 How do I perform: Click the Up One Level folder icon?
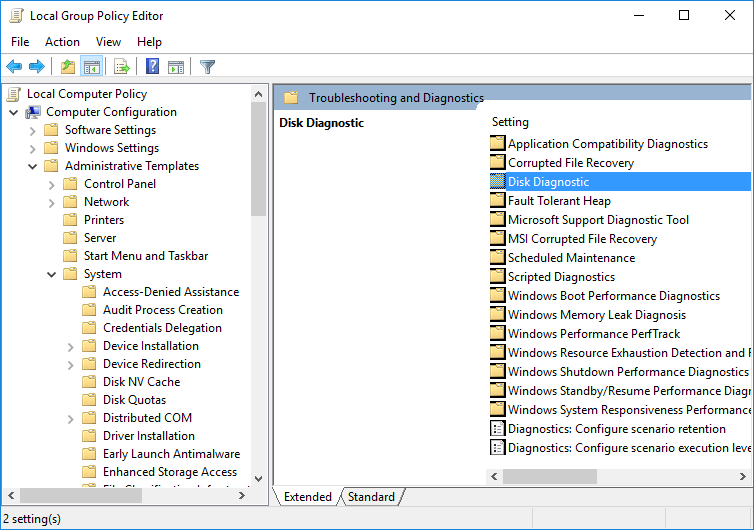click(67, 67)
